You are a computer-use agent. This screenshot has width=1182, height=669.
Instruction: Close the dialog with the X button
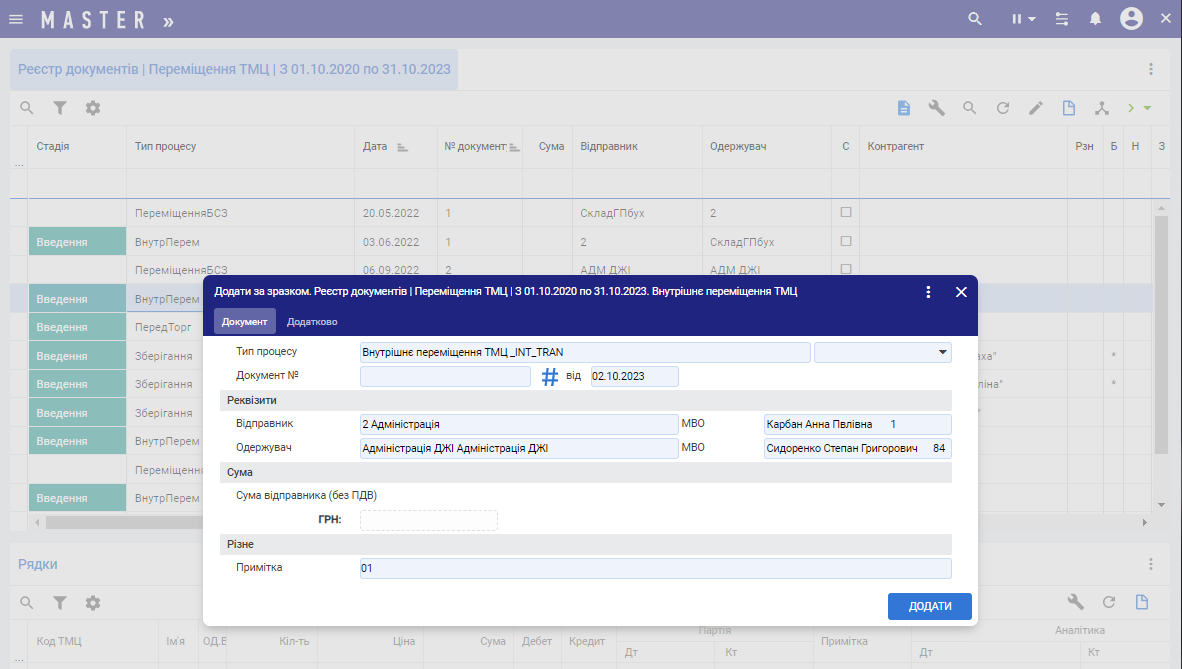tap(961, 292)
